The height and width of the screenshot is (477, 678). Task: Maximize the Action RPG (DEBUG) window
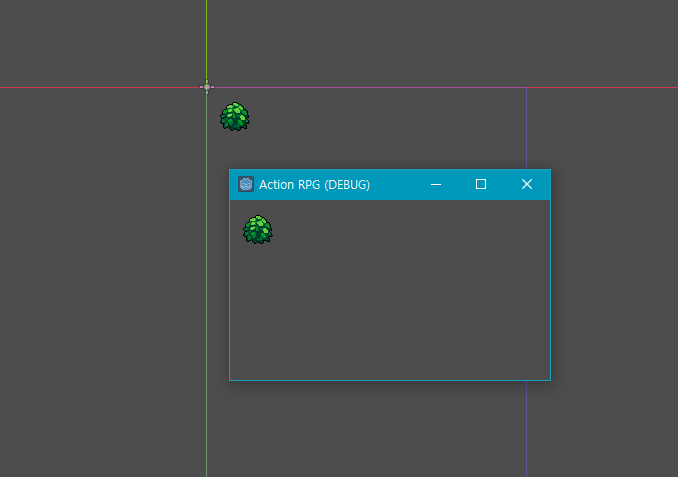[481, 185]
